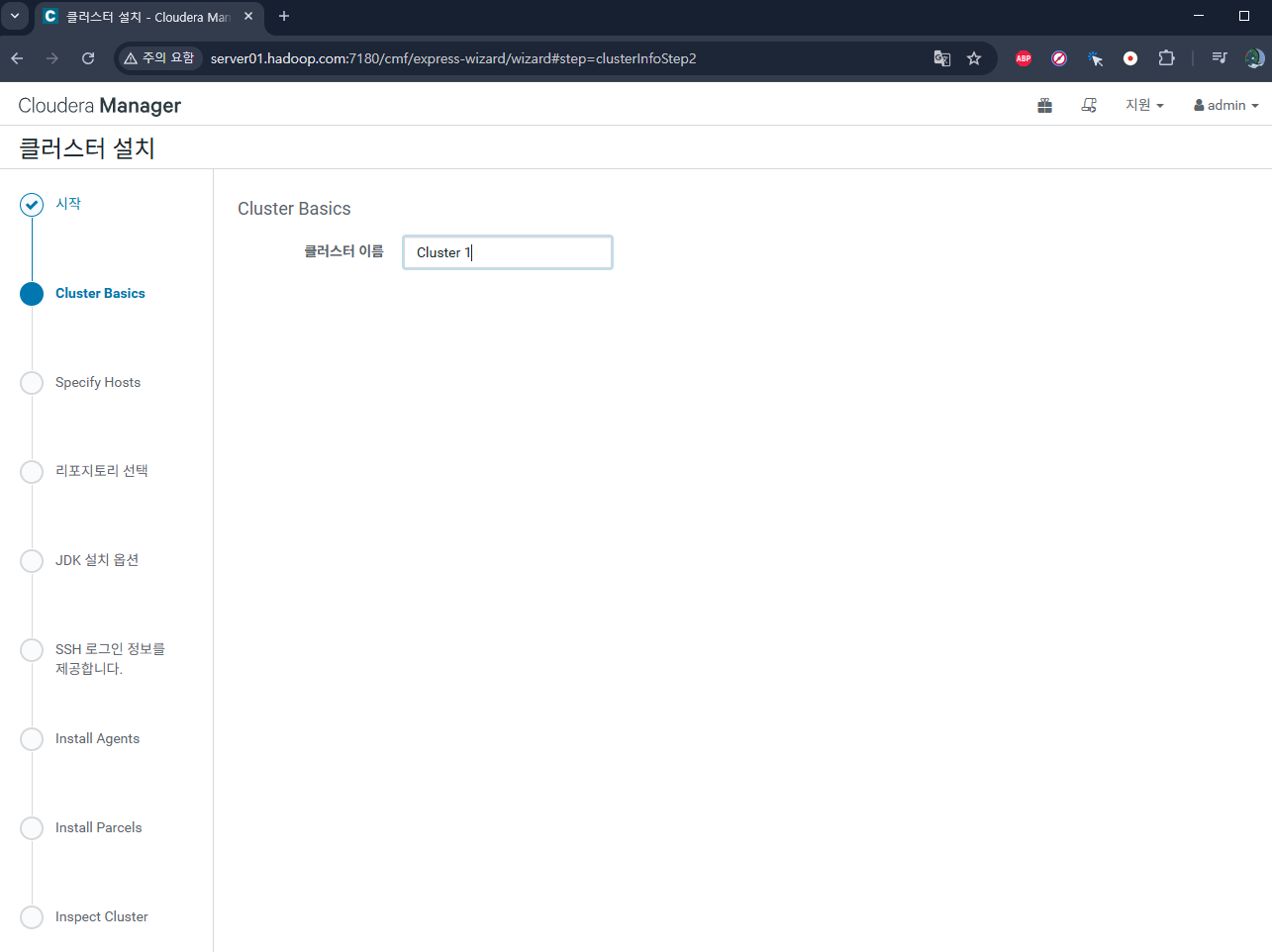Screen dimensions: 1272x952
Task: Click the 리포지토리 선택 step circle
Action: 32,472
